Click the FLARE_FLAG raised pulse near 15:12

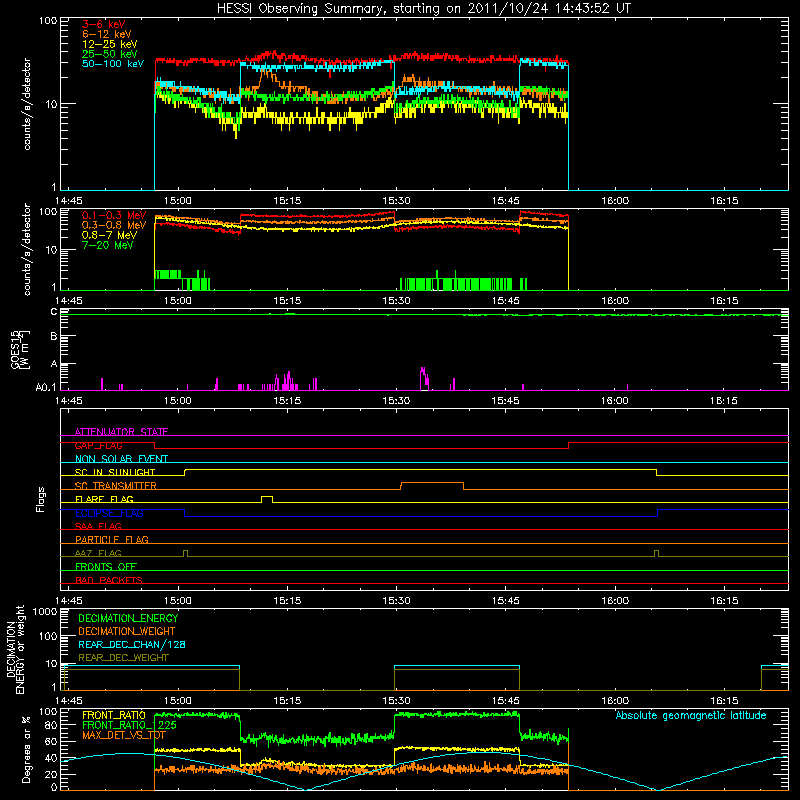point(267,499)
